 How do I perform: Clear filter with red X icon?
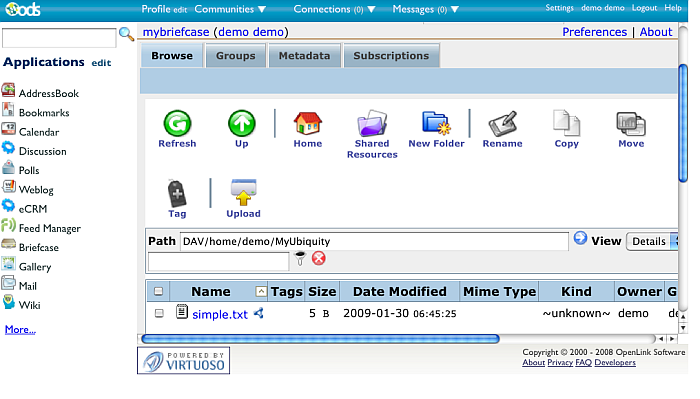319,258
